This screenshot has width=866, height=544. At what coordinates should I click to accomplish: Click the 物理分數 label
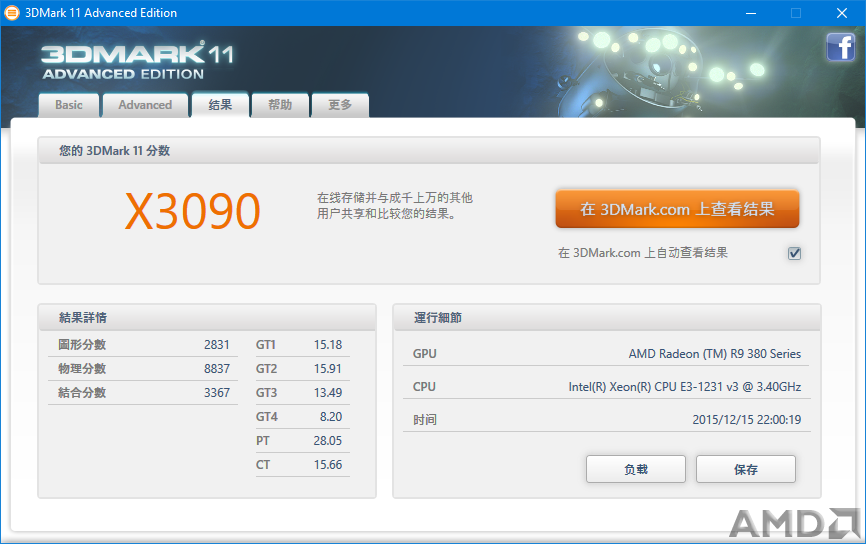coord(82,368)
